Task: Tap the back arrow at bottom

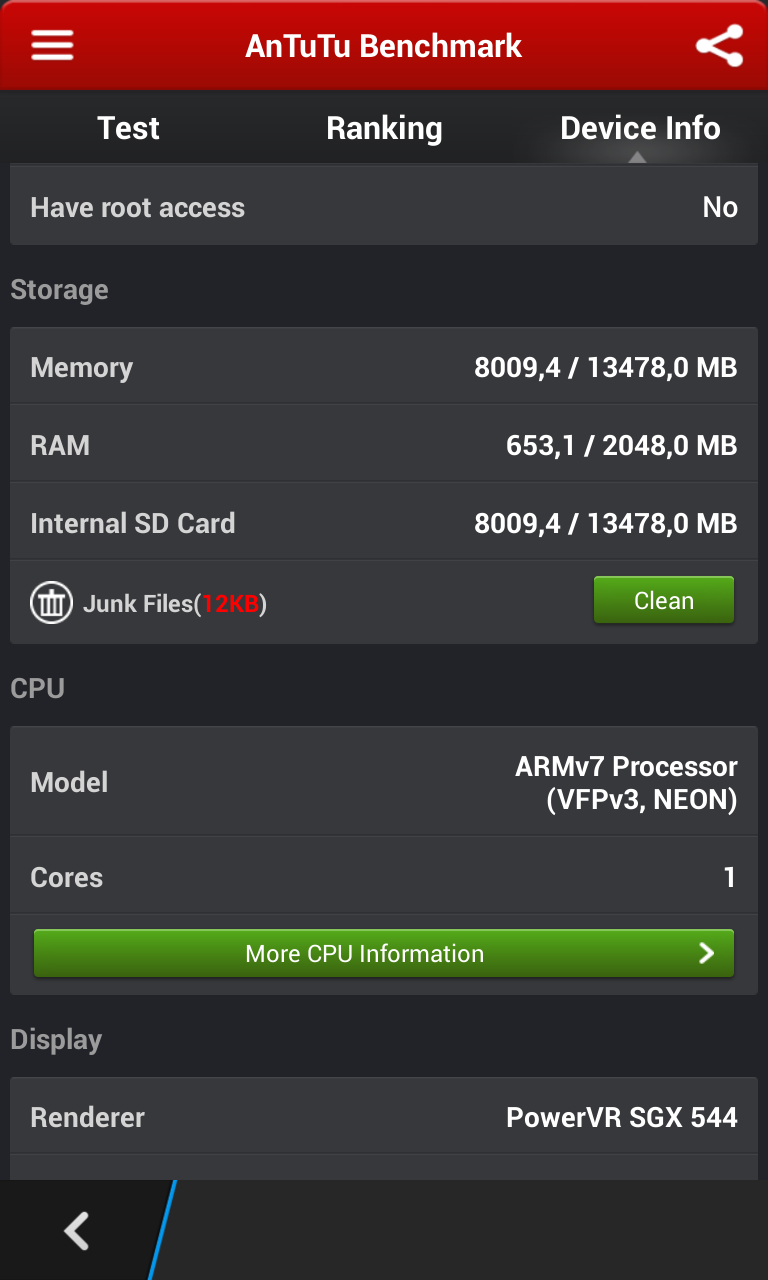Action: click(77, 1231)
